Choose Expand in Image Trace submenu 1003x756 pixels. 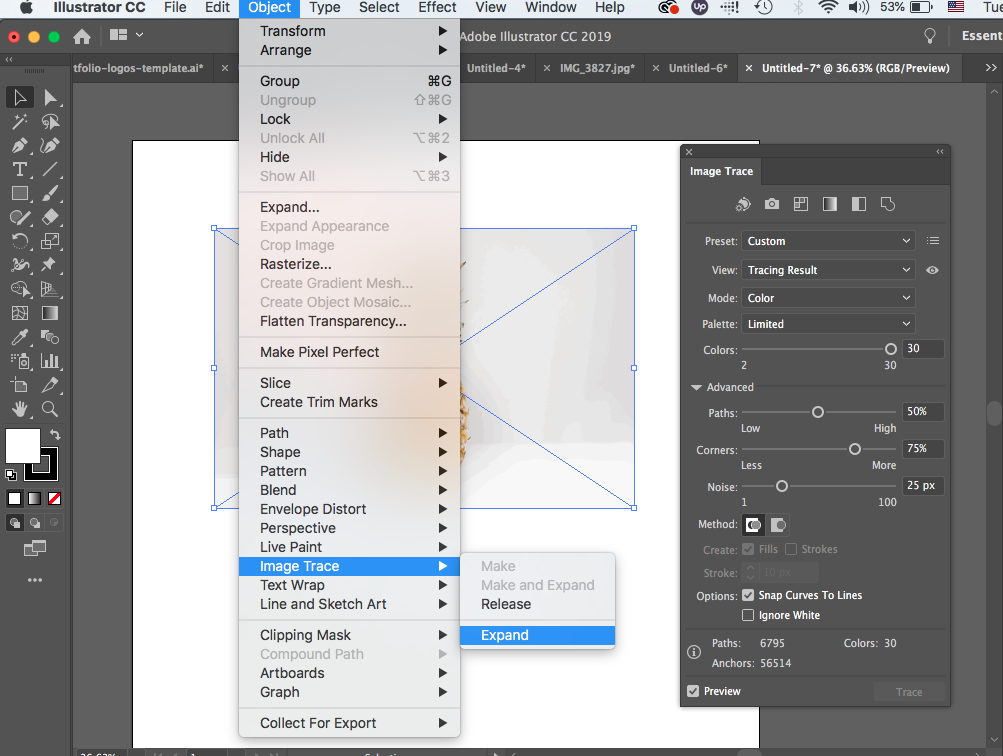click(x=537, y=635)
